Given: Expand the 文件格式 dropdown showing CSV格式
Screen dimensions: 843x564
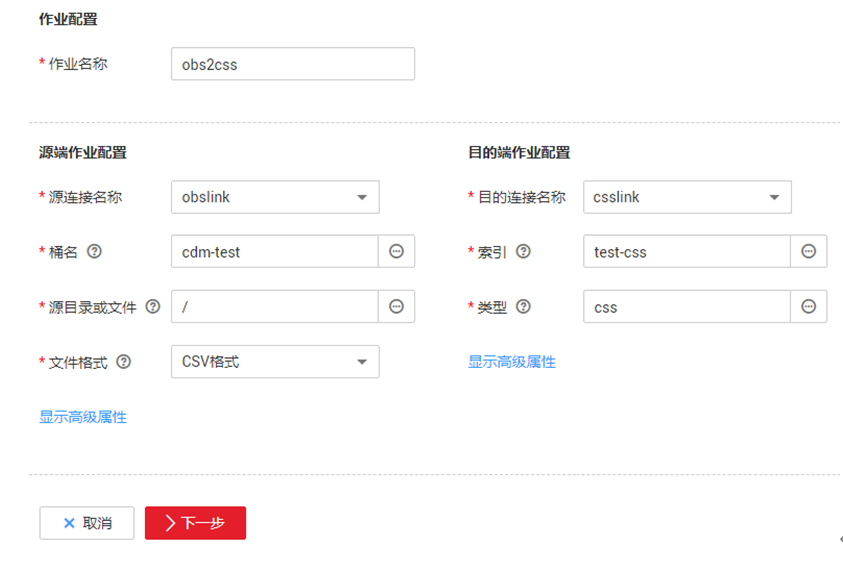Looking at the screenshot, I should pos(275,362).
